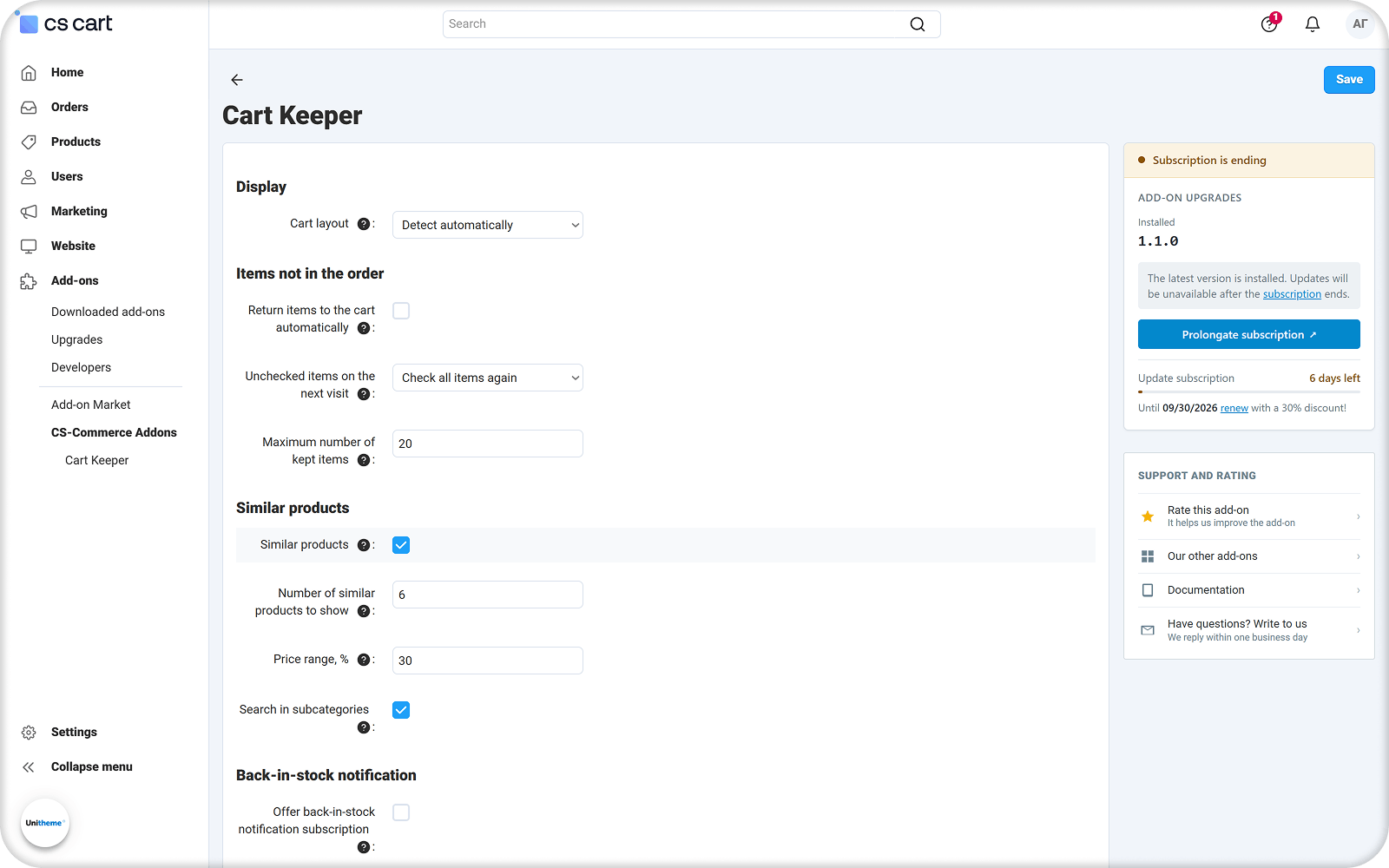Show help for back-in-stock notification subscription
The width and height of the screenshot is (1389, 868).
[x=364, y=847]
